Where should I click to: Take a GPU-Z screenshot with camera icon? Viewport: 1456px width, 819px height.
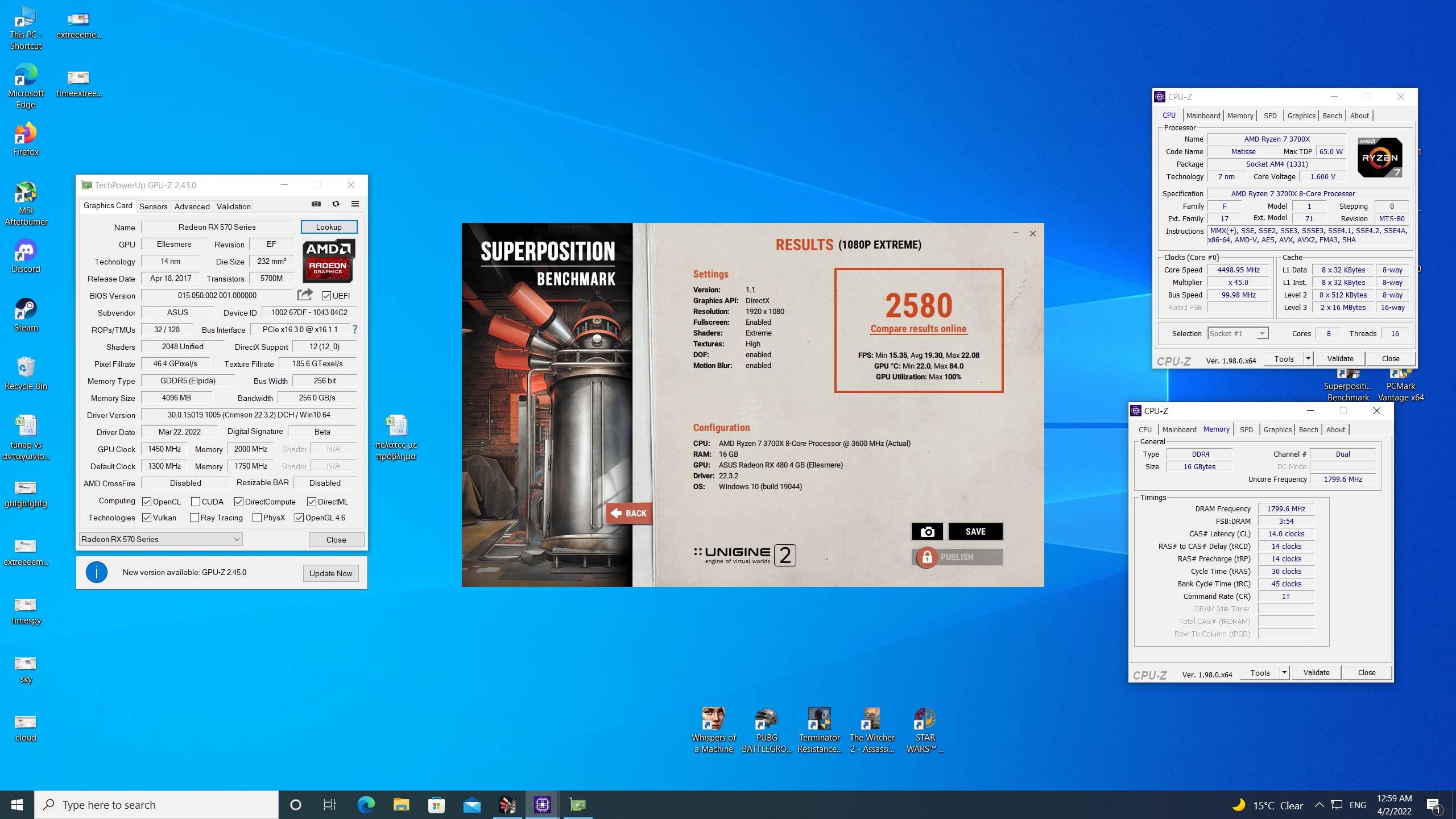tap(316, 204)
